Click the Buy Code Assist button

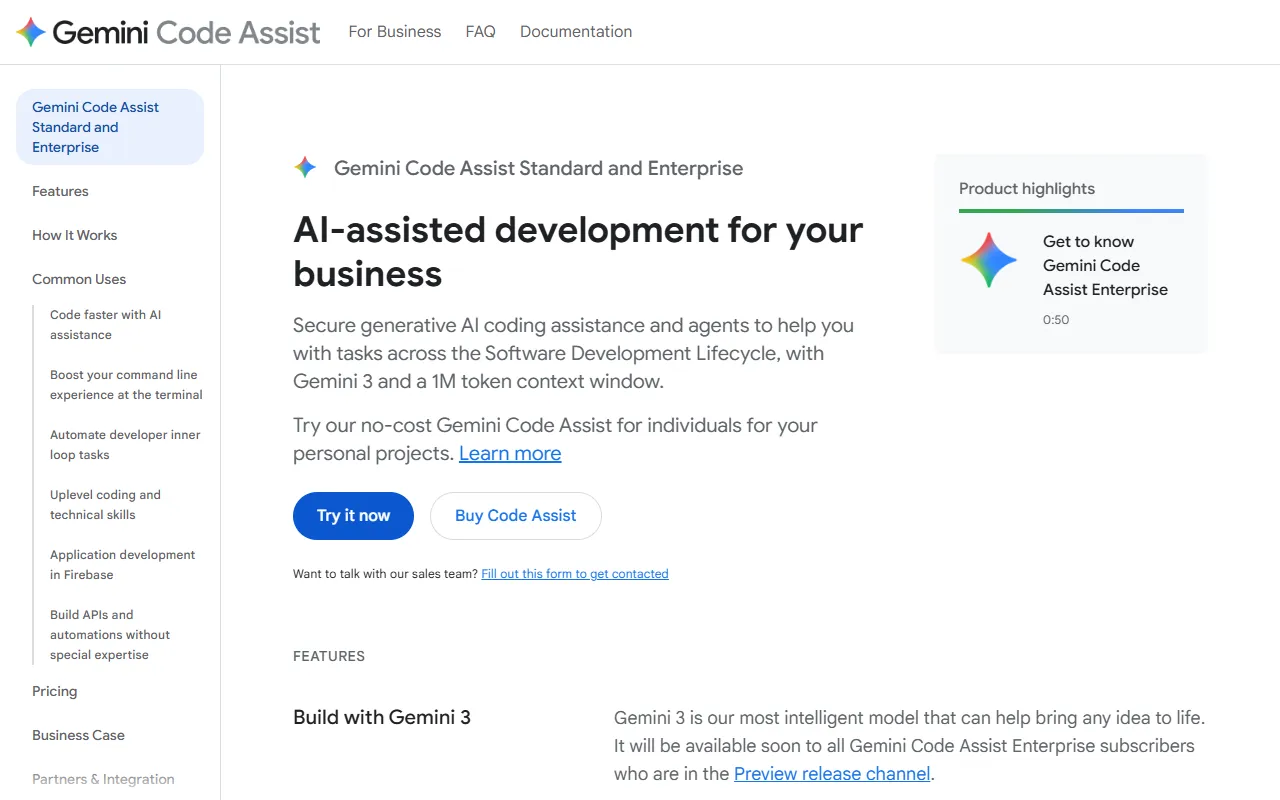[515, 516]
